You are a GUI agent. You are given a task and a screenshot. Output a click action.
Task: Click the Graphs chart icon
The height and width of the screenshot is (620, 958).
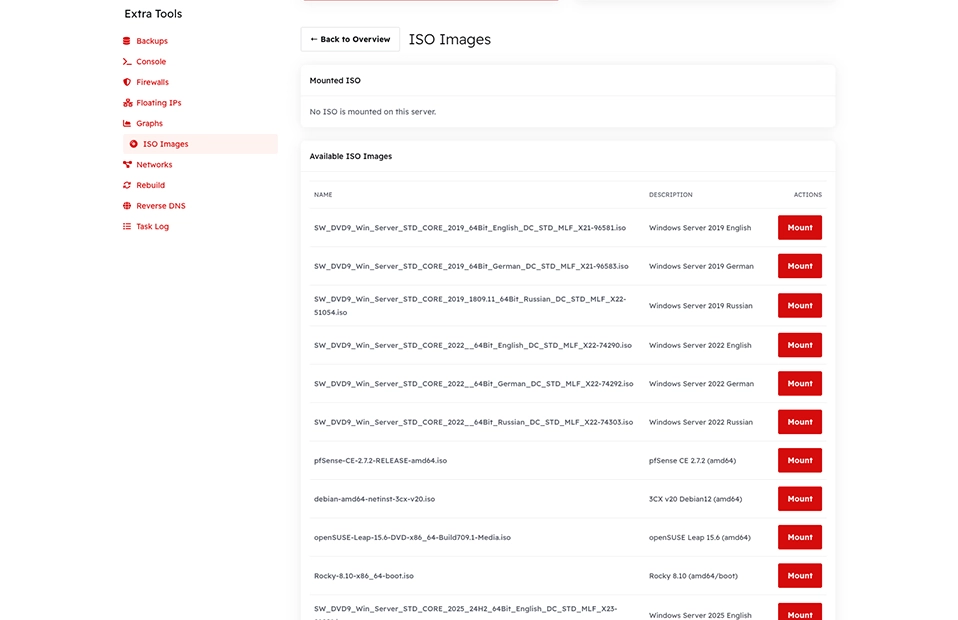tap(126, 123)
